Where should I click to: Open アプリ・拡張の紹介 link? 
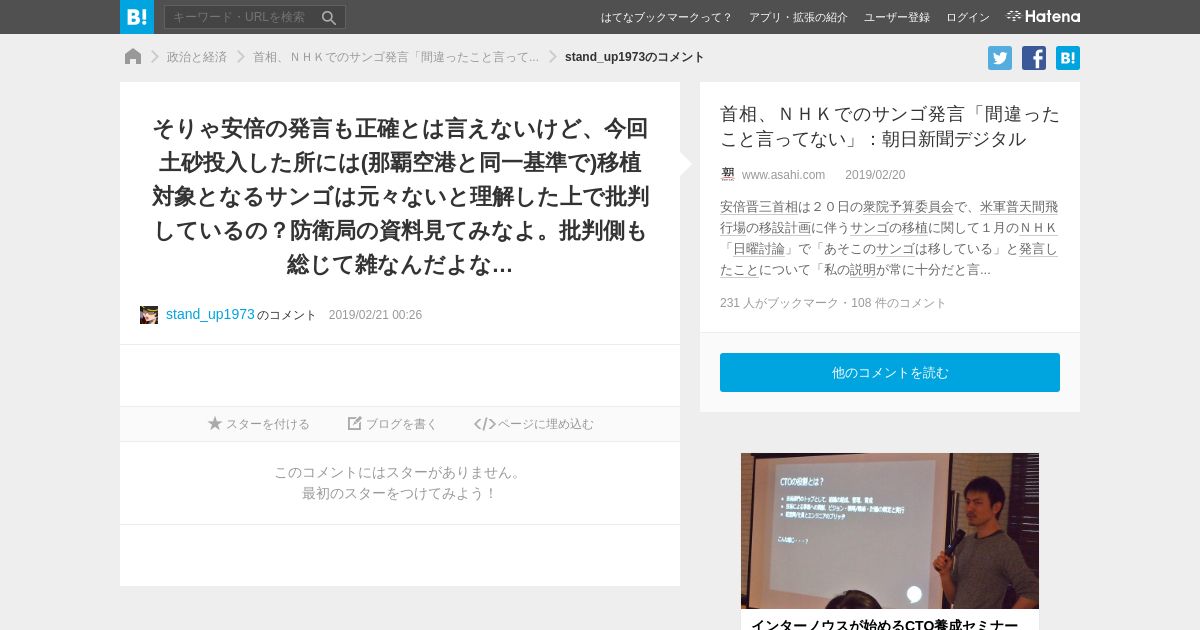pyautogui.click(x=798, y=17)
